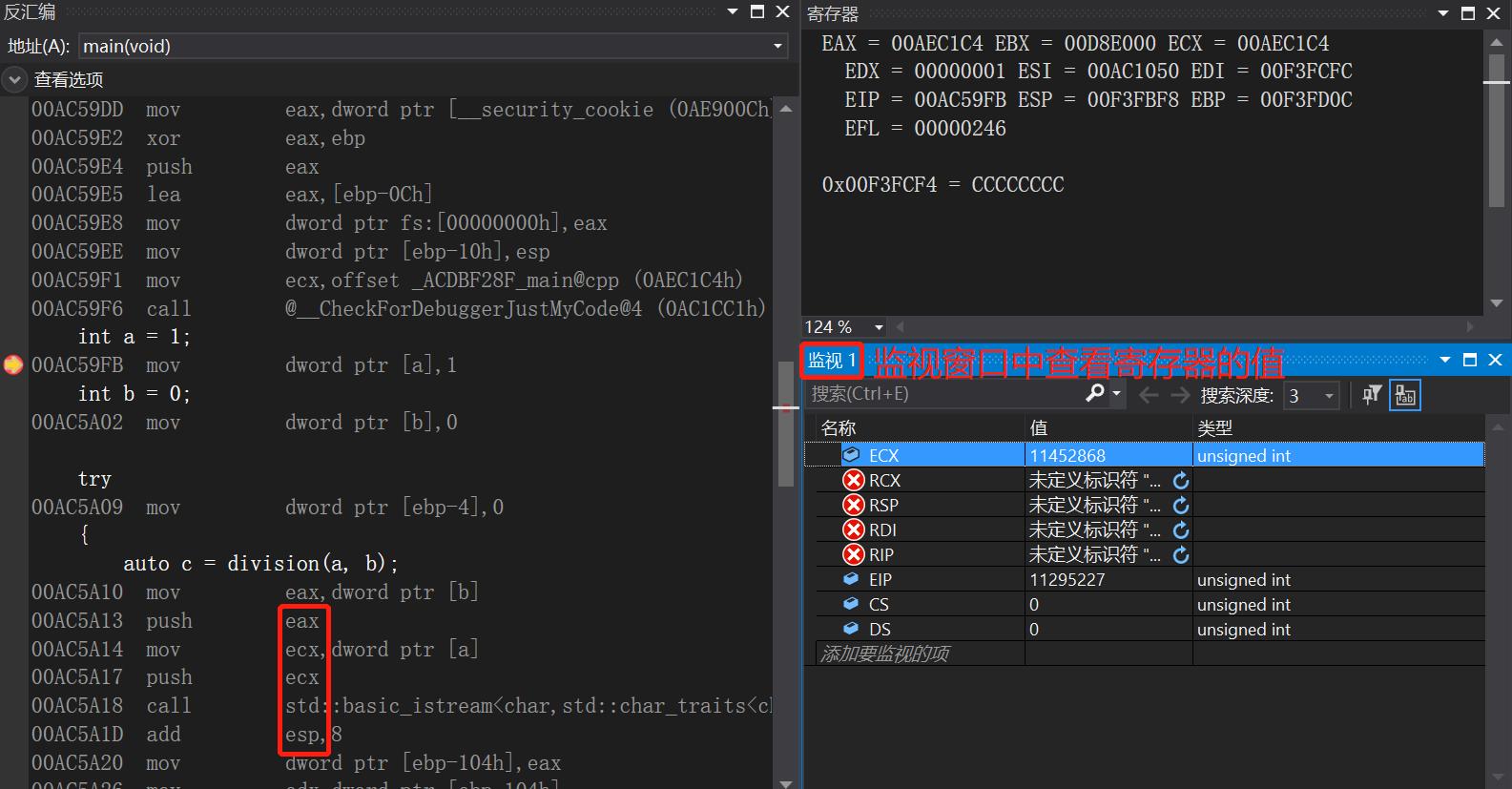
Task: Click the Registers horizontal scroll left arrow
Action: [901, 327]
